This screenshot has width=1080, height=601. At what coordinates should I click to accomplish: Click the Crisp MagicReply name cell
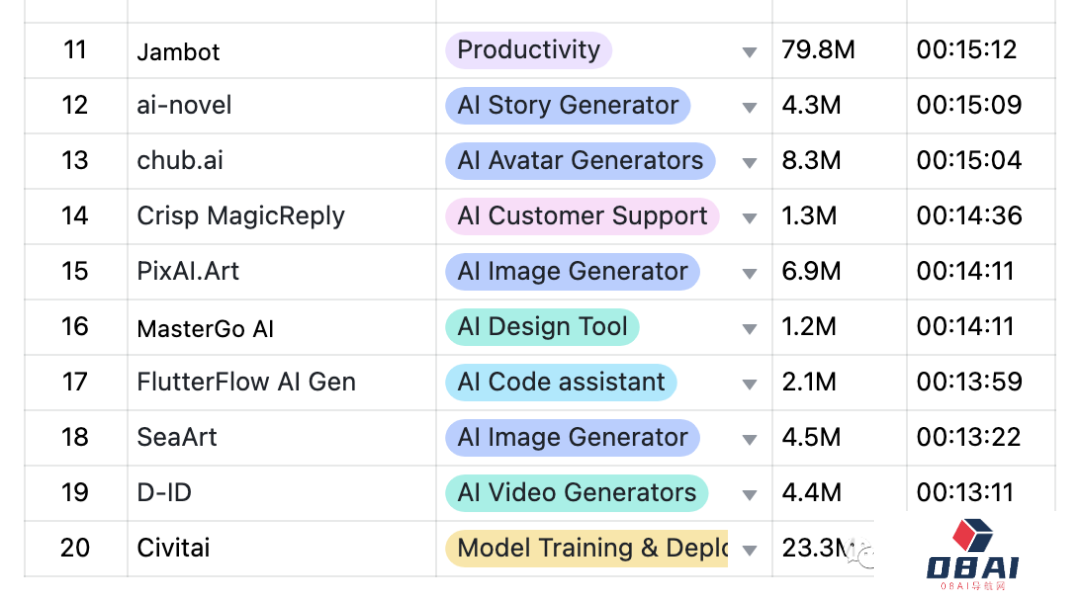(282, 217)
